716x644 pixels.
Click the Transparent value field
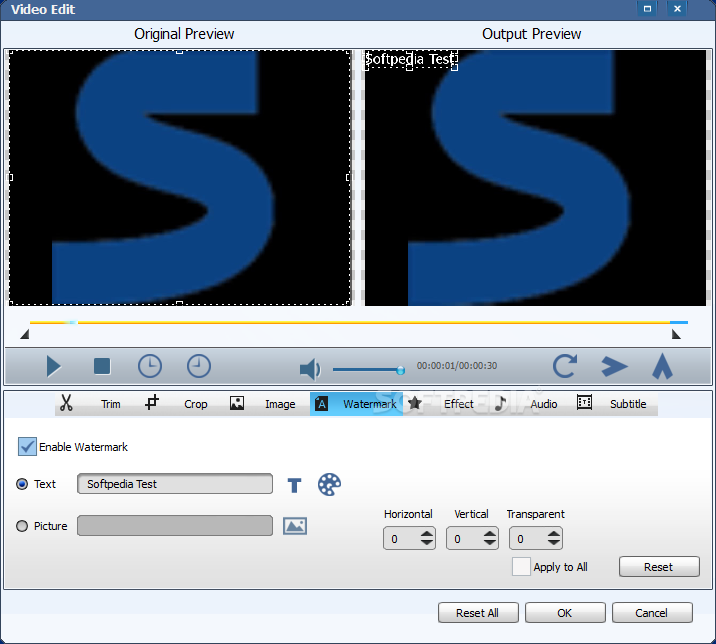tap(528, 538)
